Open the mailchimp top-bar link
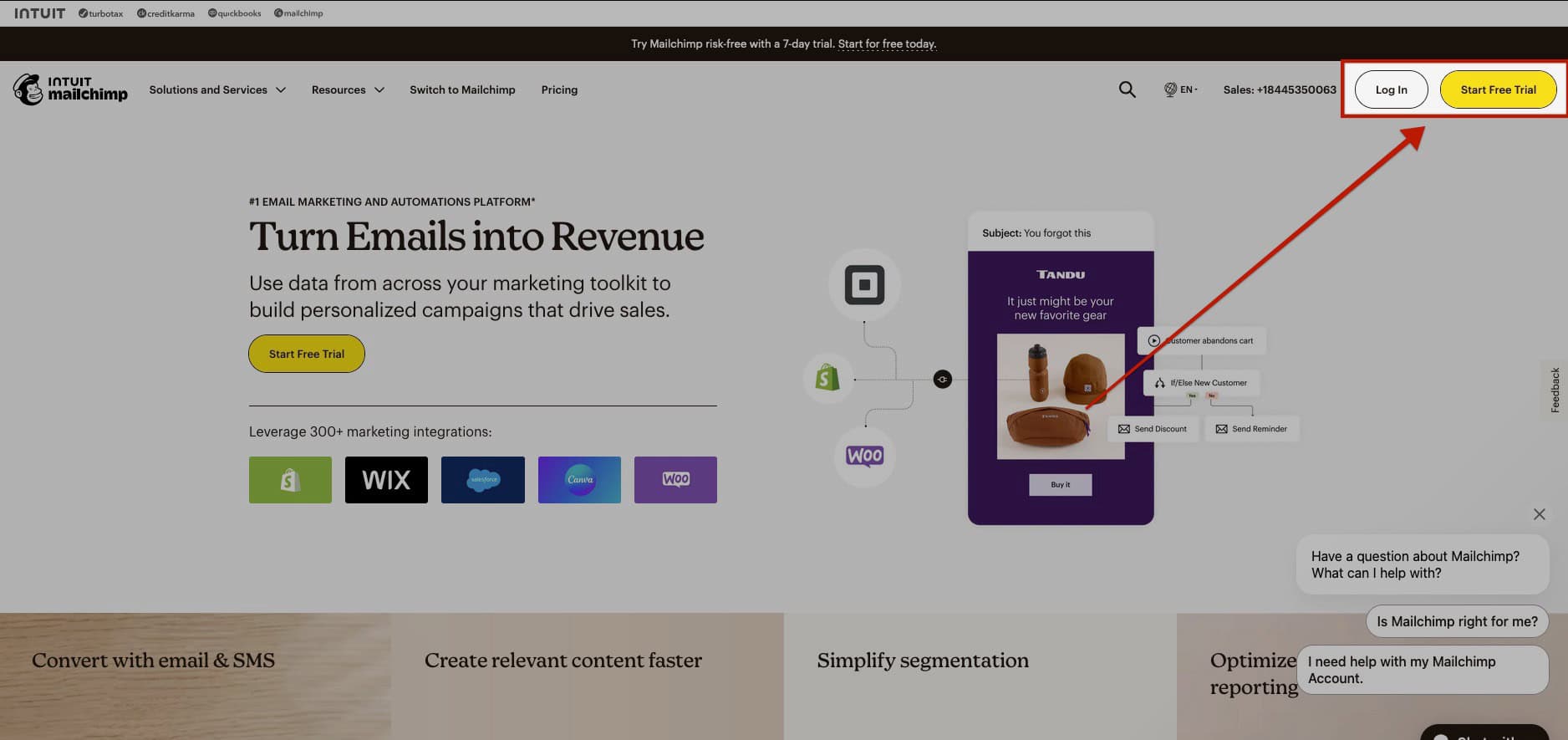The image size is (1568, 740). [x=298, y=13]
